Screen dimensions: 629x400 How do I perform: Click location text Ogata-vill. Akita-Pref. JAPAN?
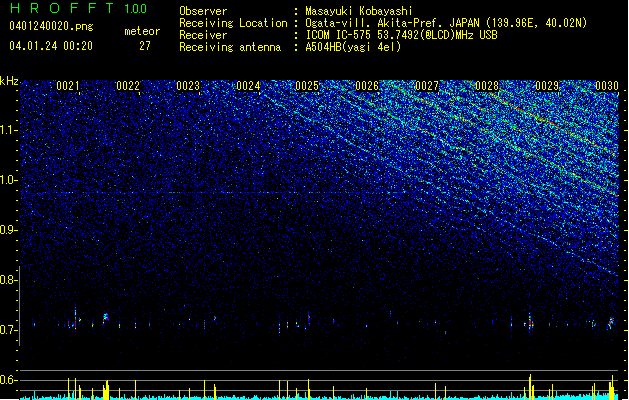(x=392, y=23)
